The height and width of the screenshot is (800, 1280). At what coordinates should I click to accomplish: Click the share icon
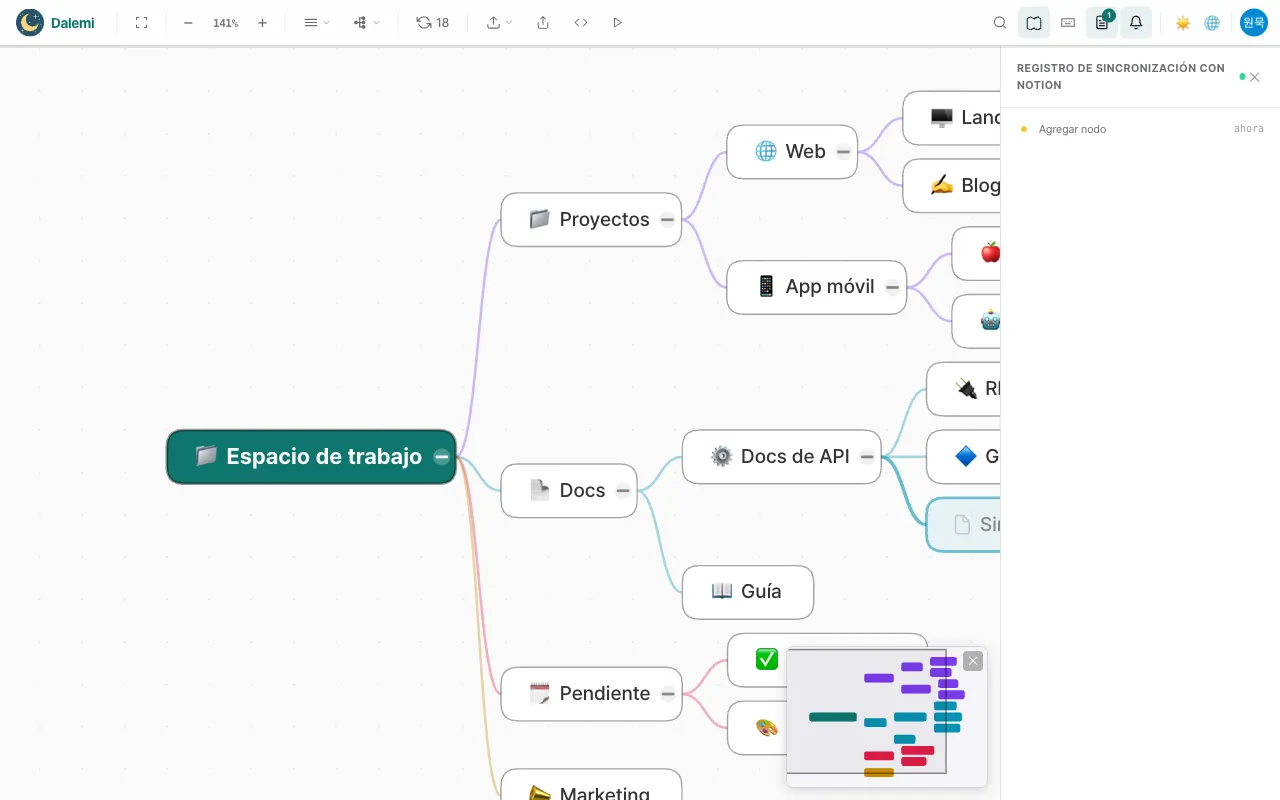point(543,22)
